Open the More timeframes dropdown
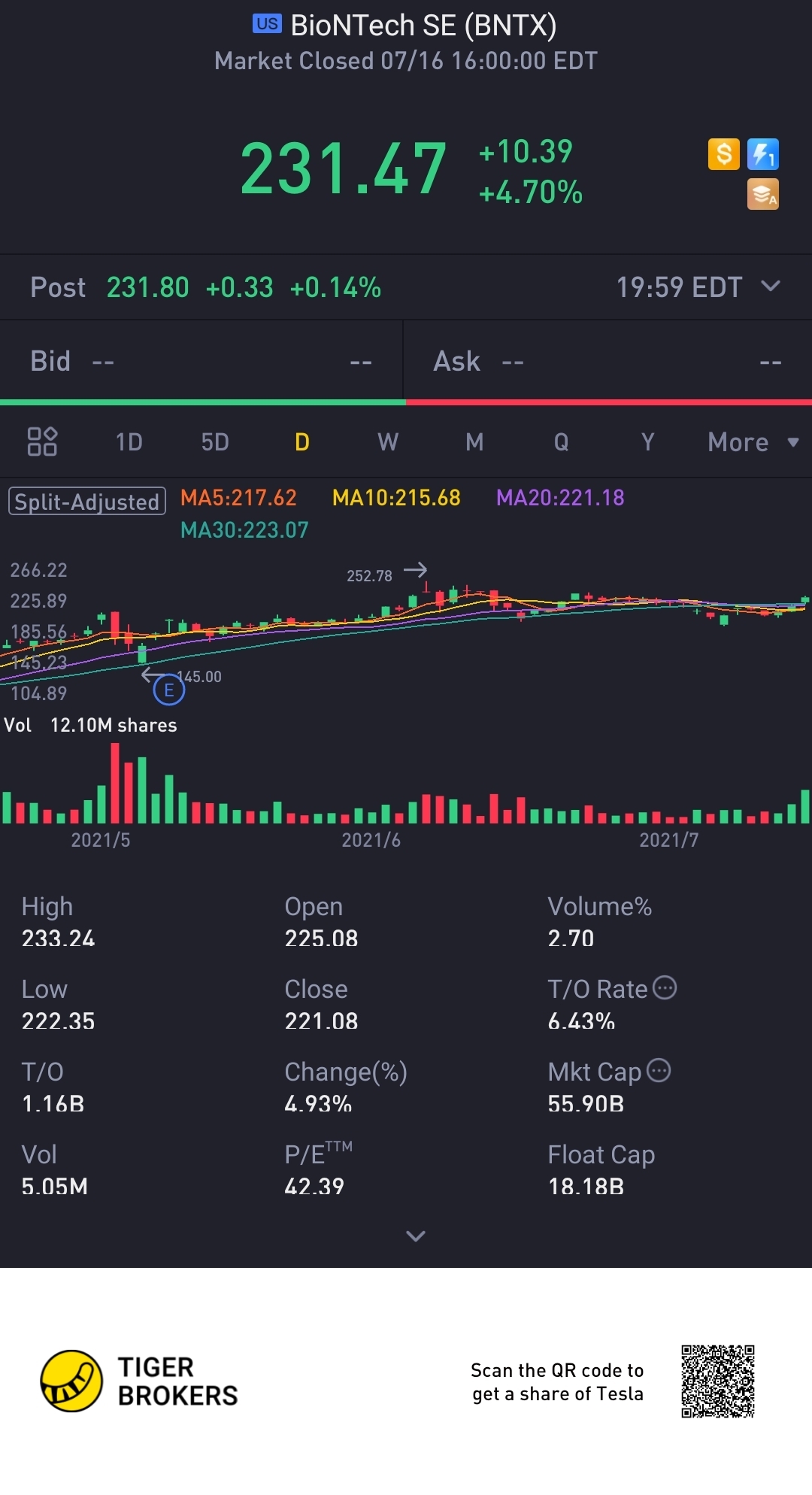Viewport: 812px width, 1495px height. (753, 442)
